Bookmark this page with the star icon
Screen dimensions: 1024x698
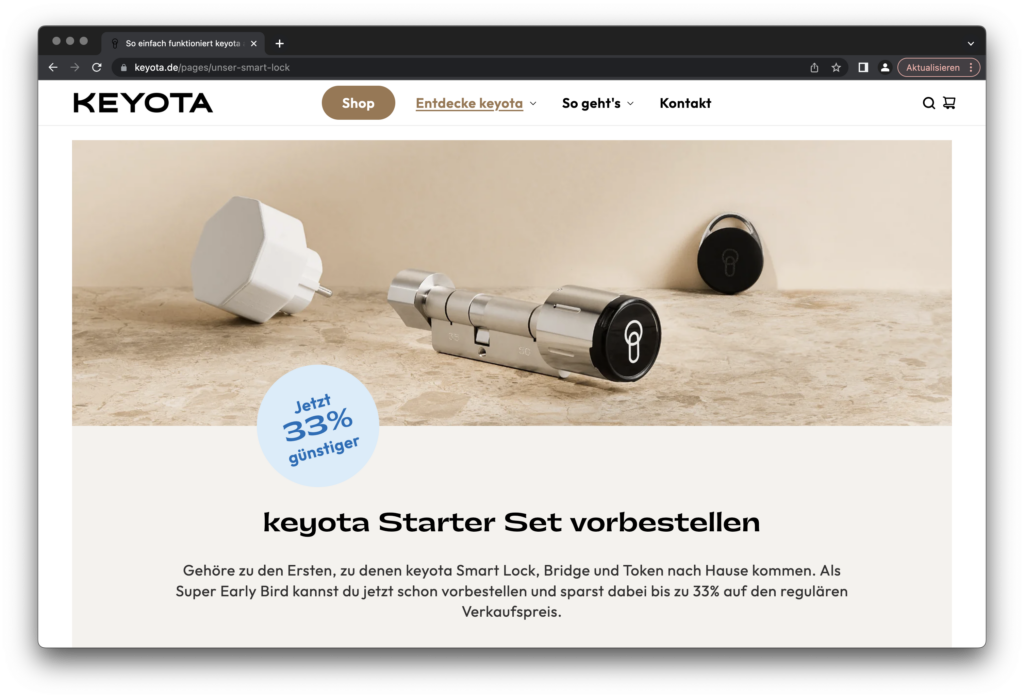tap(836, 67)
